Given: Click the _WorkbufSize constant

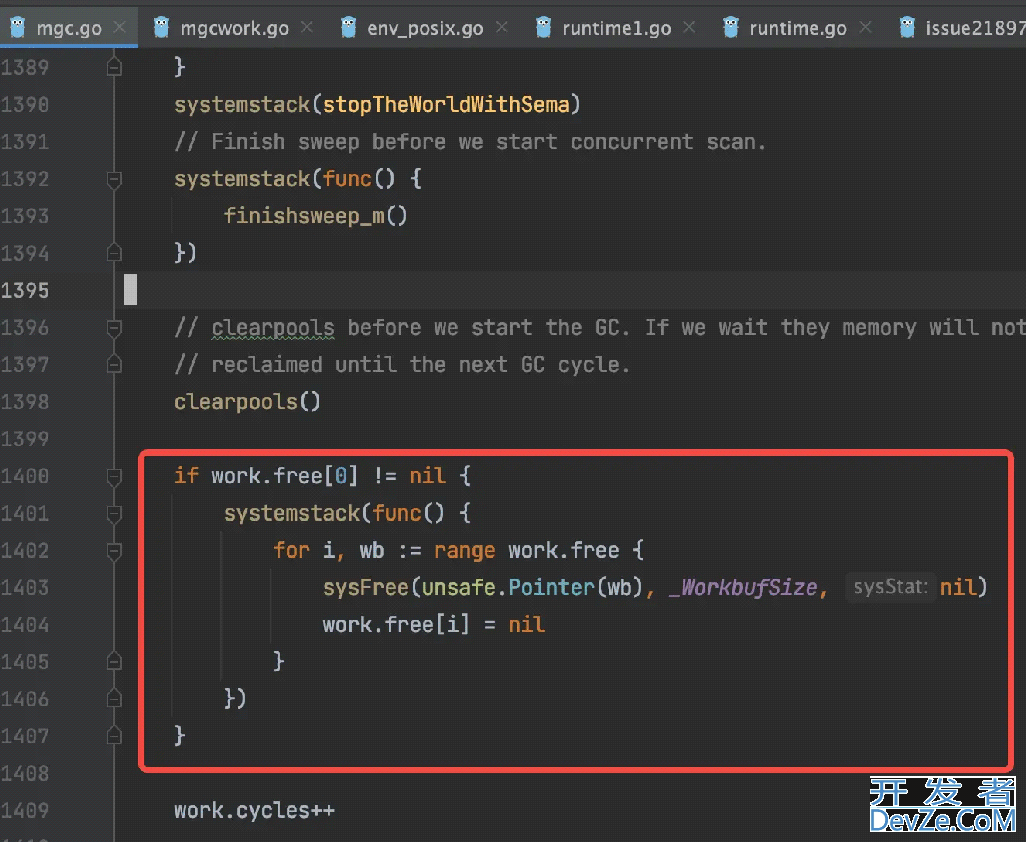Looking at the screenshot, I should (743, 588).
